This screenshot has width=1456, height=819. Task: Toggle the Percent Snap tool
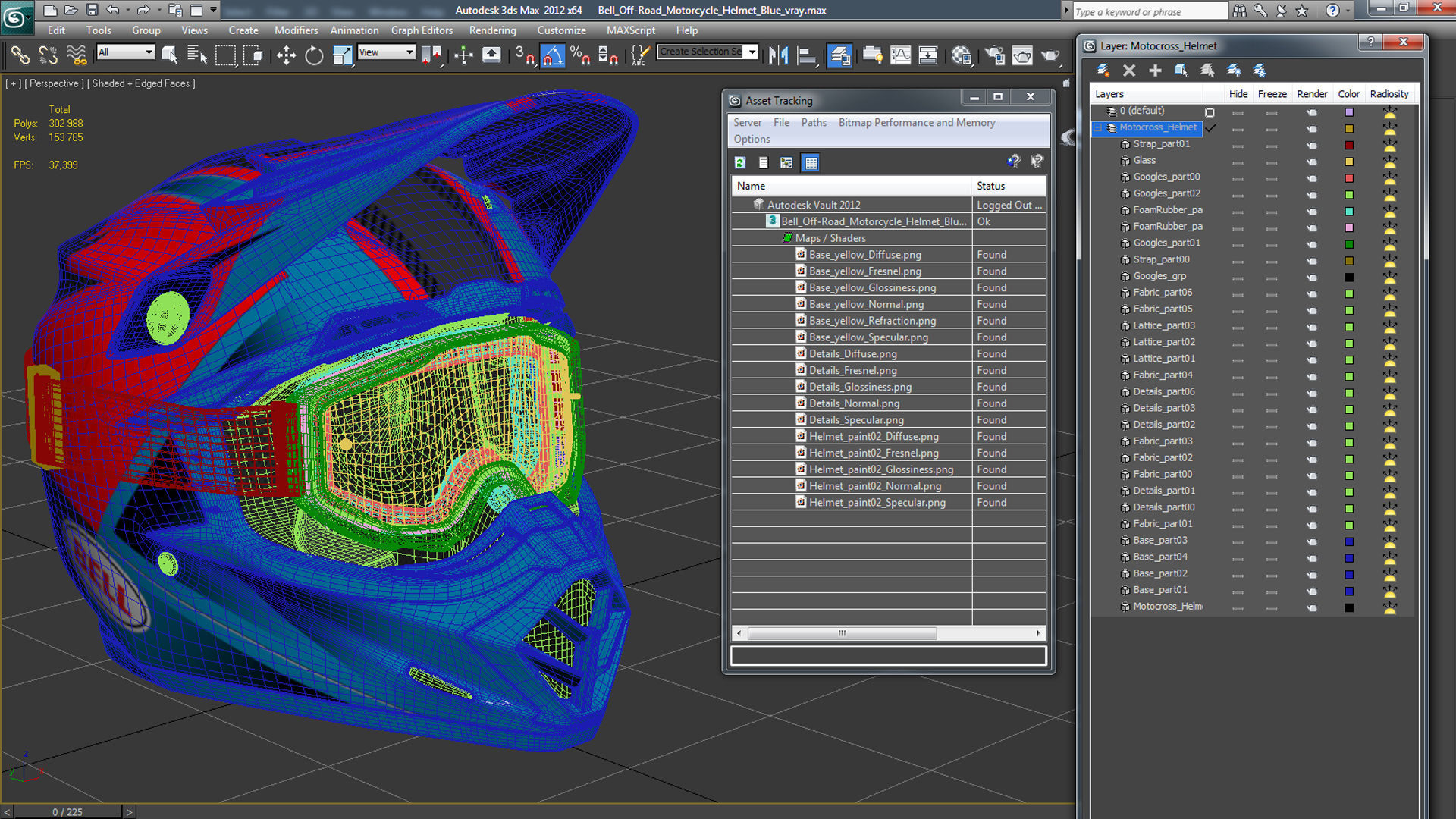pos(581,55)
